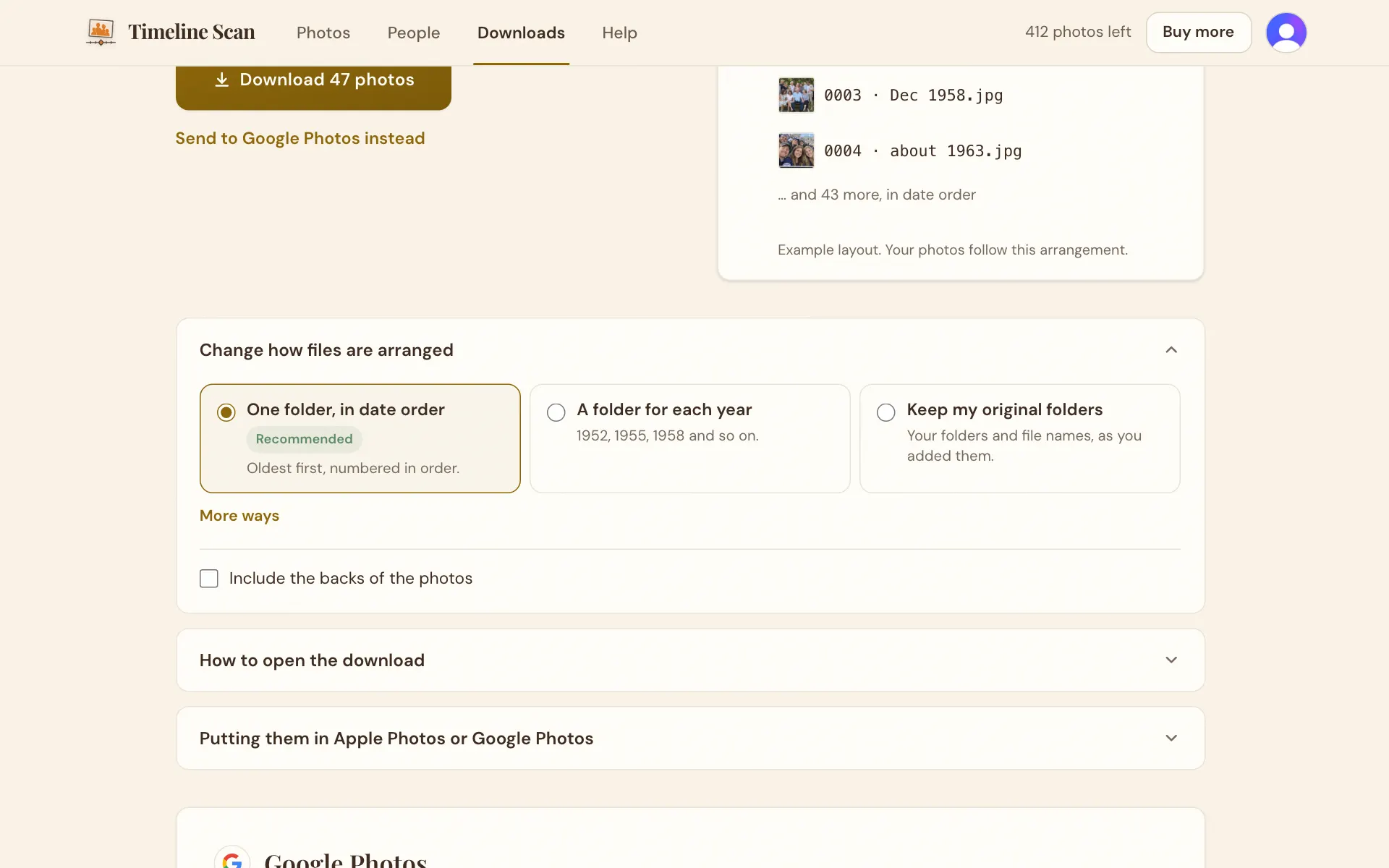
Task: Click the 412 photos left text
Action: (x=1078, y=32)
